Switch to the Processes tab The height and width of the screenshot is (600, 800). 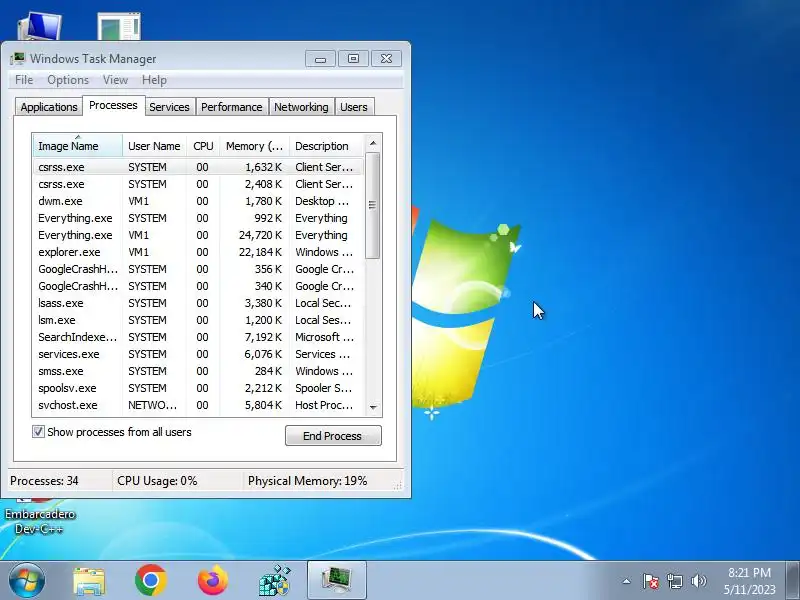click(x=113, y=105)
